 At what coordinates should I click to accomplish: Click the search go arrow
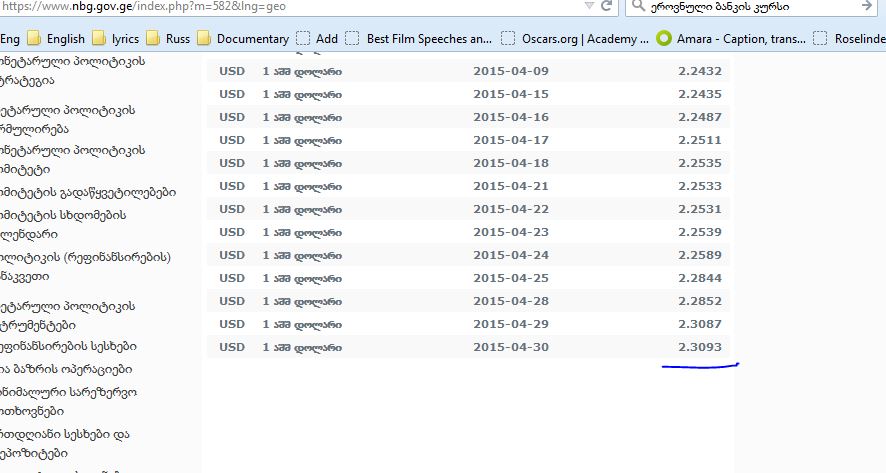[x=867, y=6]
